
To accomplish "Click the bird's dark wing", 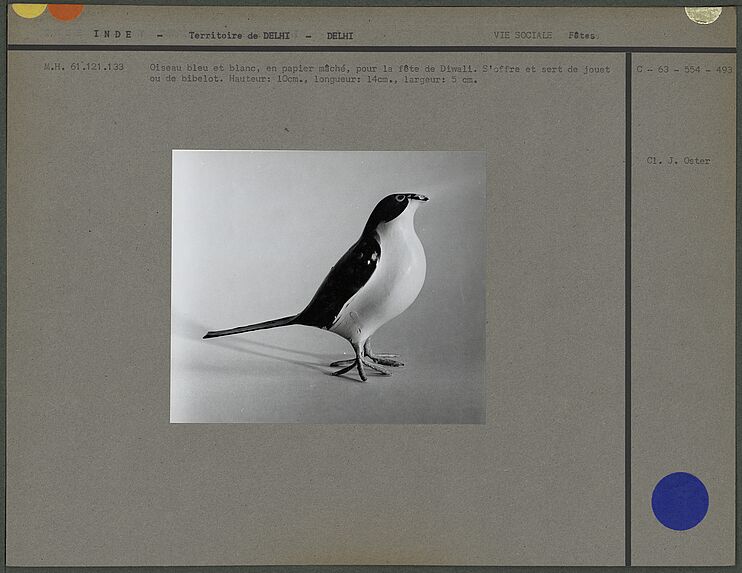I will pos(345,279).
